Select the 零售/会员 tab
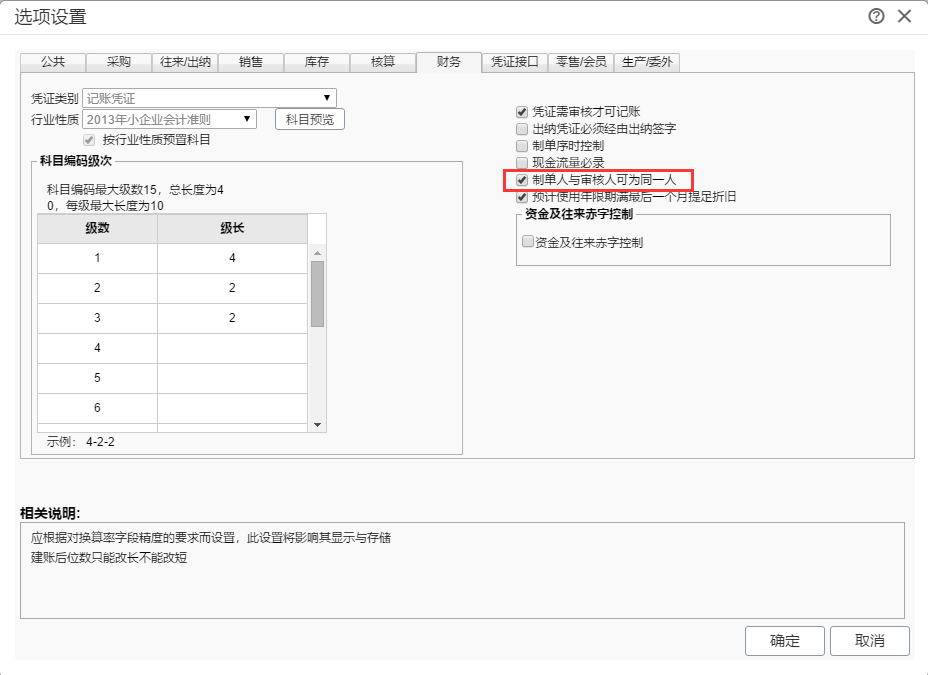The image size is (928, 675). coord(581,62)
